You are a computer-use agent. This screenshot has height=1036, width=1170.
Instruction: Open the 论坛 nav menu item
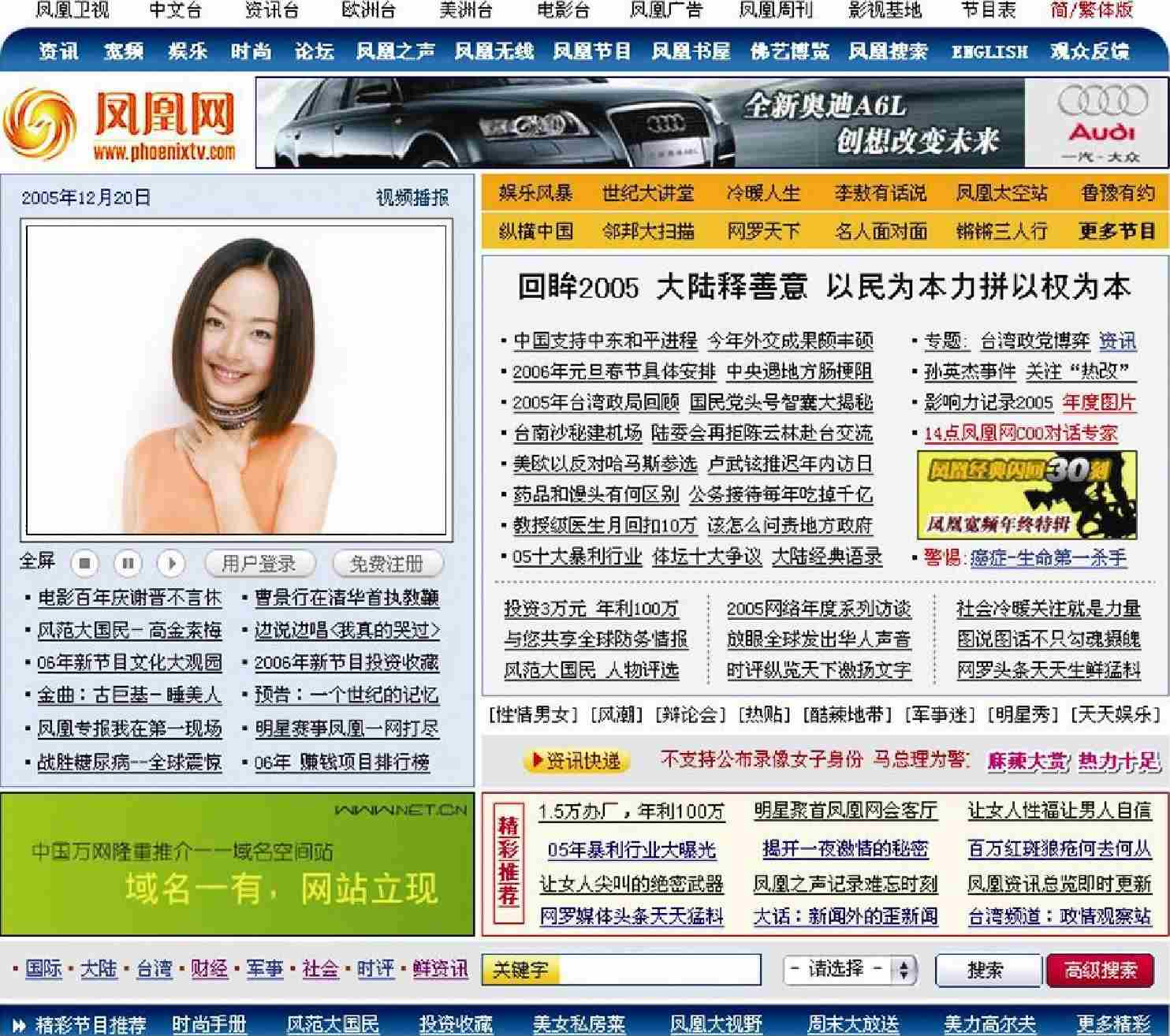point(315,51)
